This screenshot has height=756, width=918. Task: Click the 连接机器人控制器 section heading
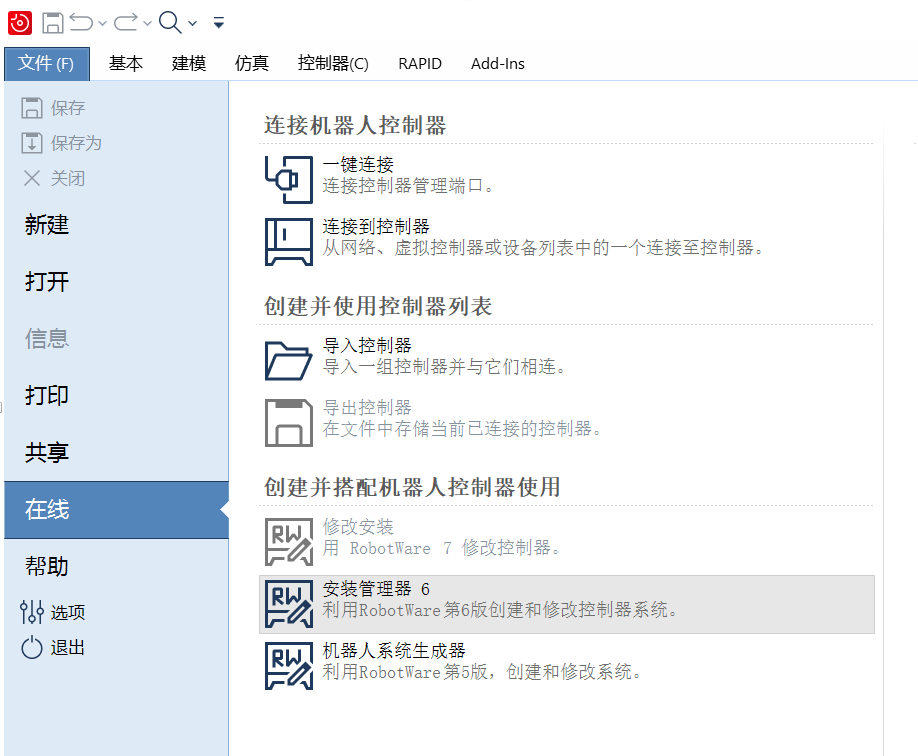355,125
